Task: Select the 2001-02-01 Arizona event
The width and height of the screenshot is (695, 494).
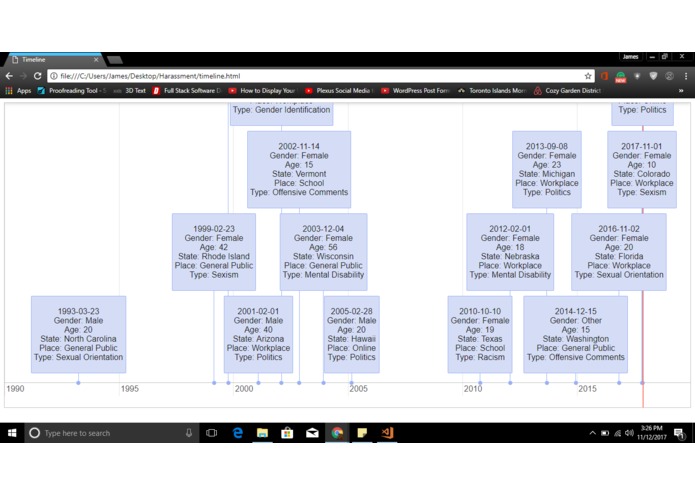Action: pos(258,335)
